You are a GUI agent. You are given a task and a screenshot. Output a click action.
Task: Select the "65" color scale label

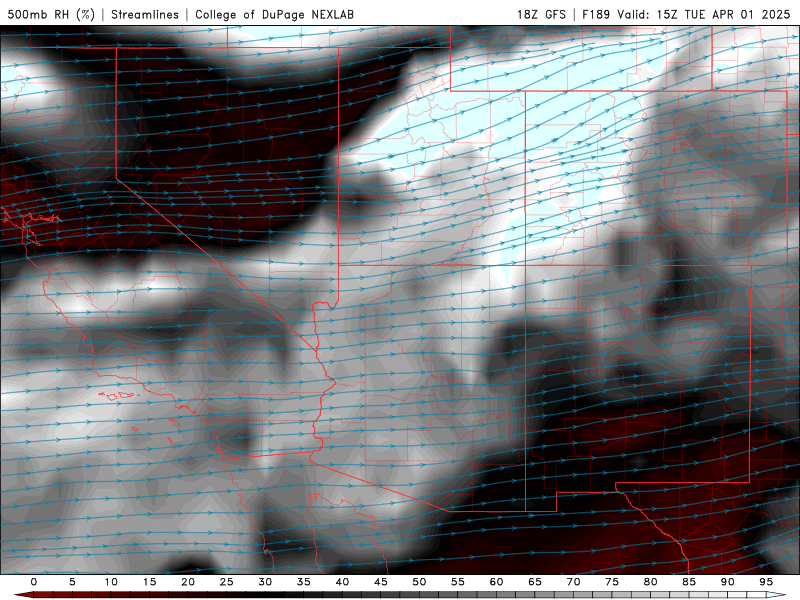(x=535, y=582)
